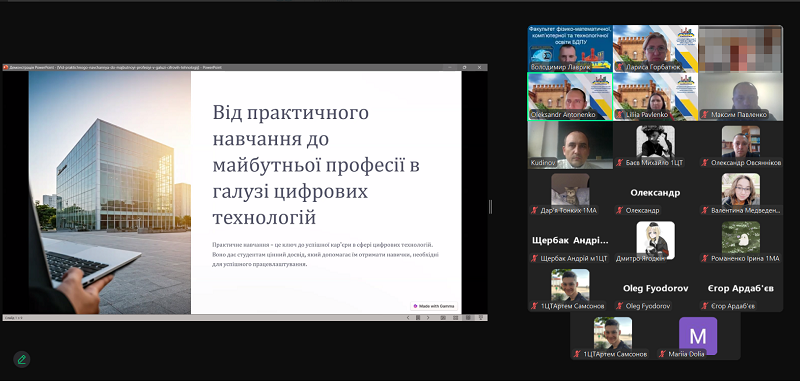Select Mariia Dolia purple M avatar
This screenshot has width=800, height=381.
(697, 336)
